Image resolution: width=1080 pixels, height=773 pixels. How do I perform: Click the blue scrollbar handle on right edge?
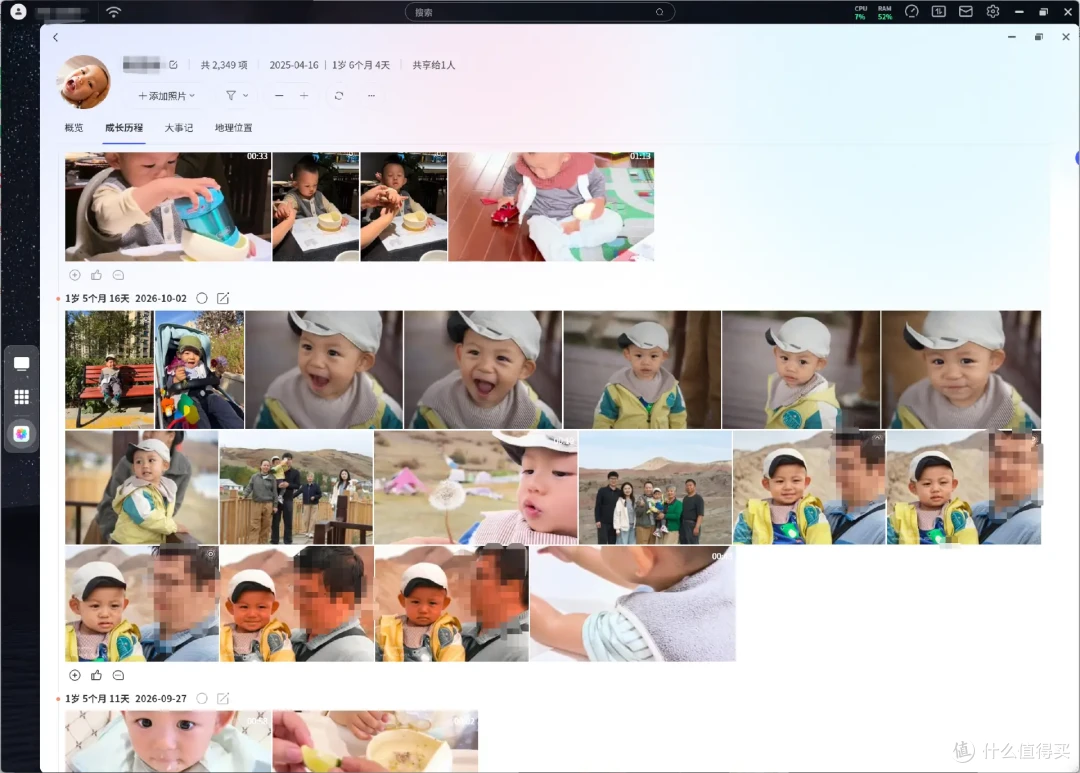point(1077,158)
